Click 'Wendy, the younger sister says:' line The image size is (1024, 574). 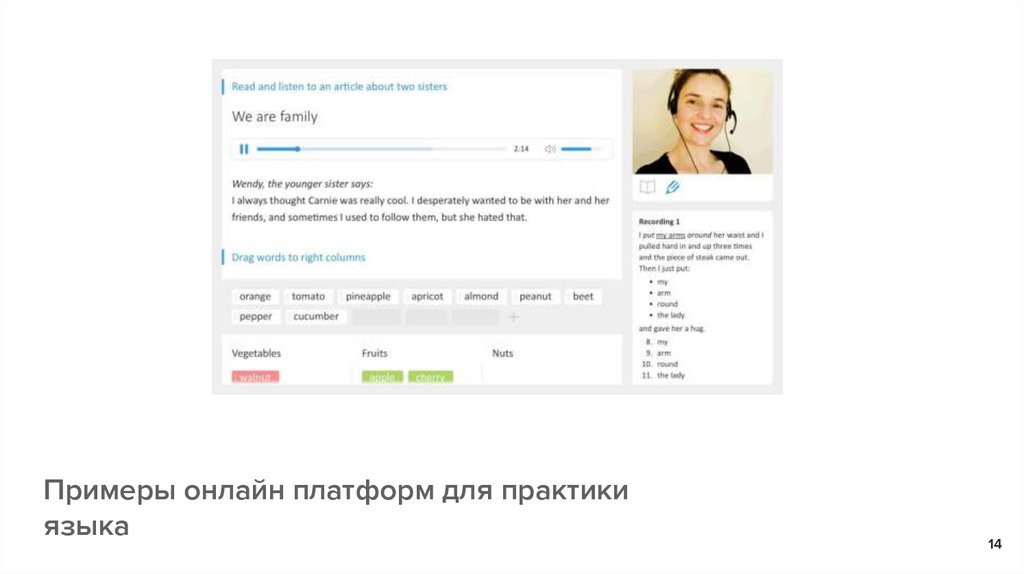(302, 184)
